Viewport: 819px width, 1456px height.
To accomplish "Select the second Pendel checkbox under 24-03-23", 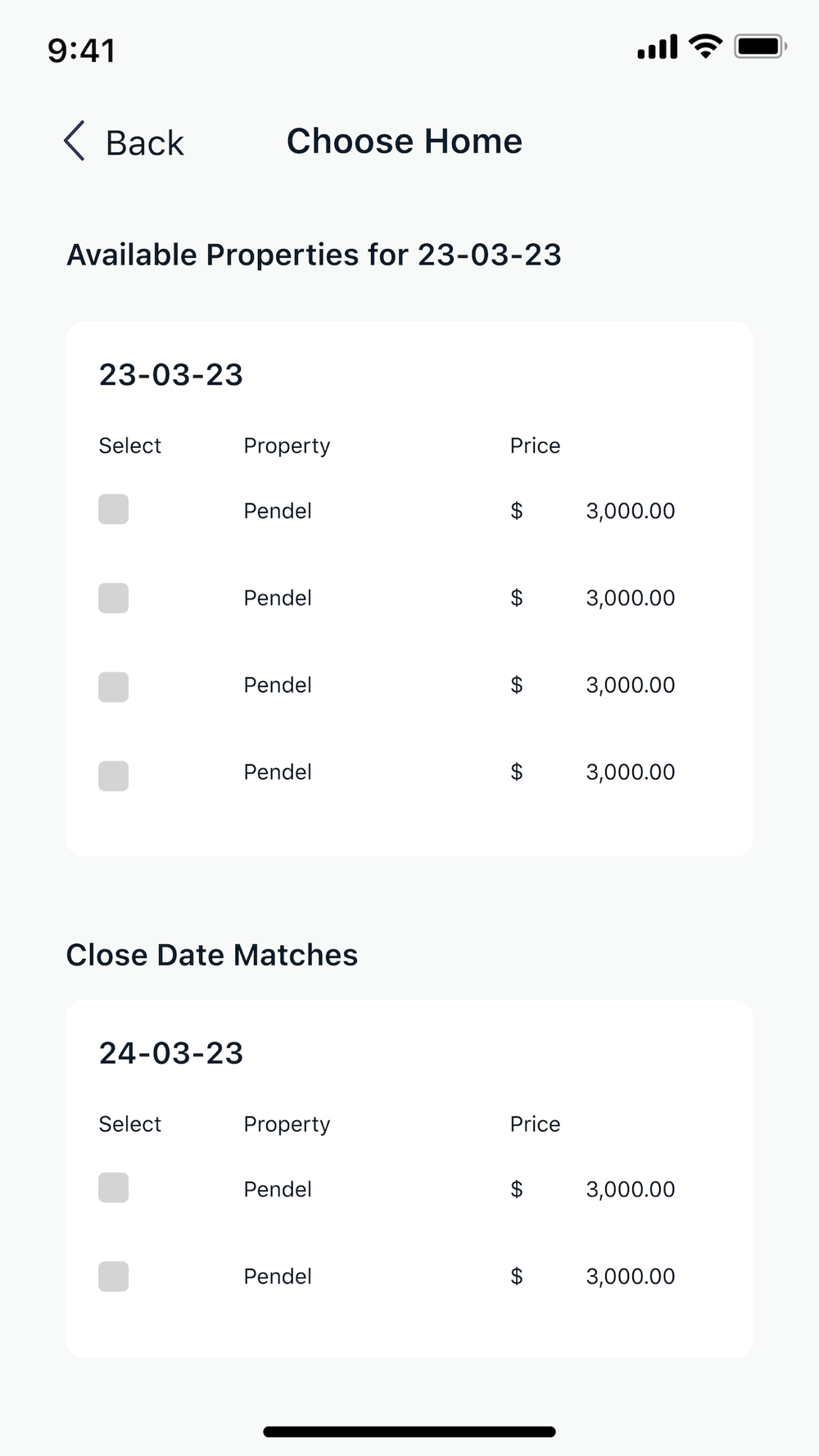I will pos(114,1276).
